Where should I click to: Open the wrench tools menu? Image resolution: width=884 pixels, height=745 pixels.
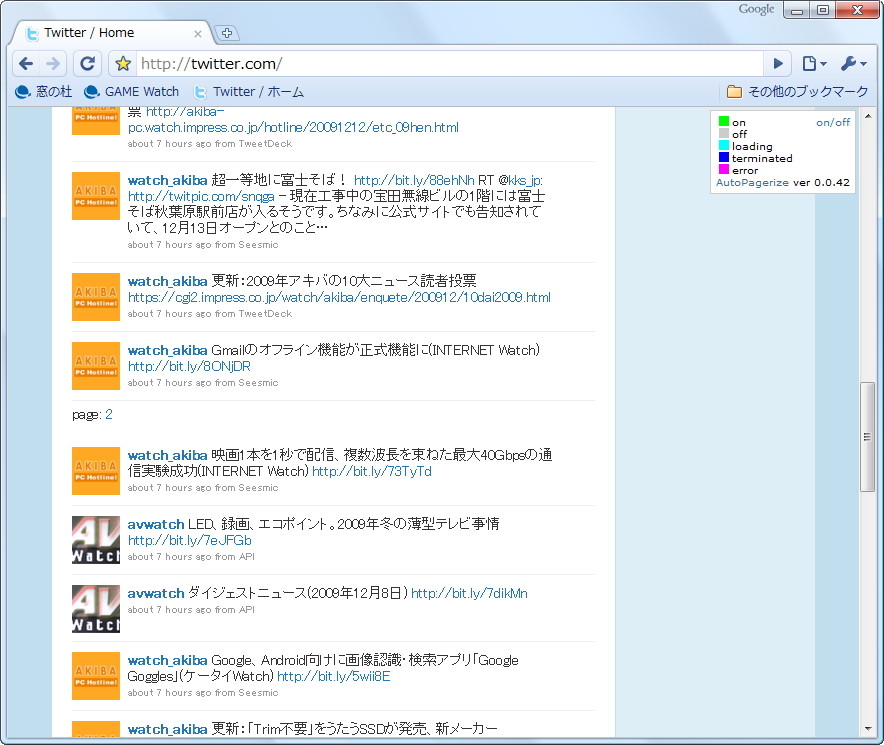tap(850, 63)
